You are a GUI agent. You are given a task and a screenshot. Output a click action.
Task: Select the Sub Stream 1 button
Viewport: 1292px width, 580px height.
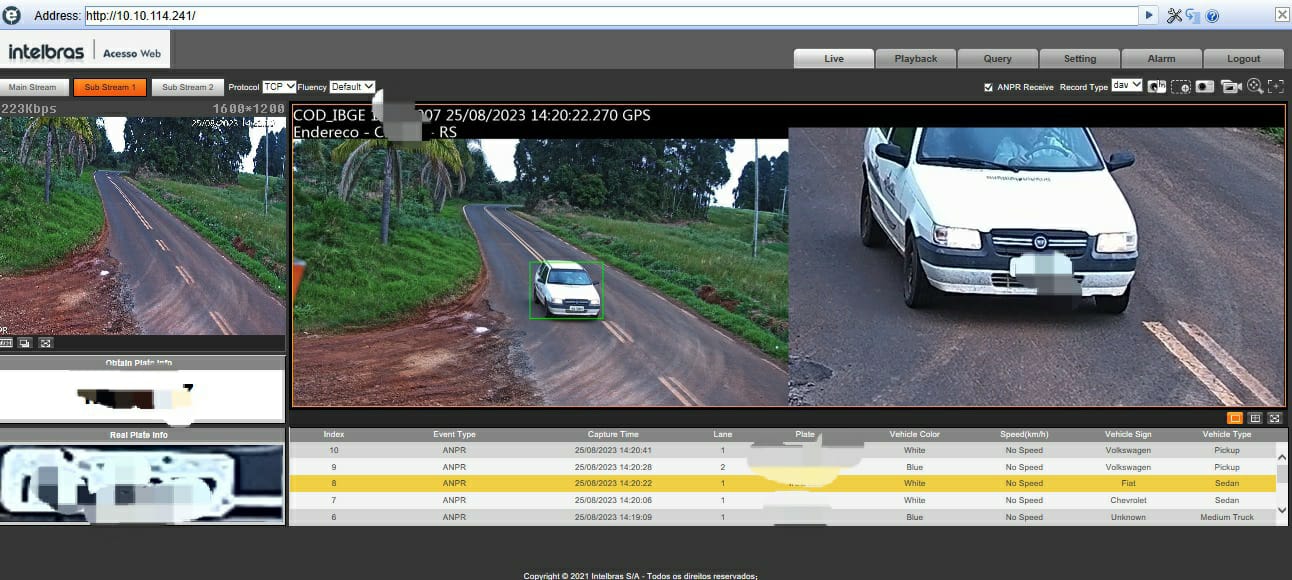pyautogui.click(x=110, y=88)
